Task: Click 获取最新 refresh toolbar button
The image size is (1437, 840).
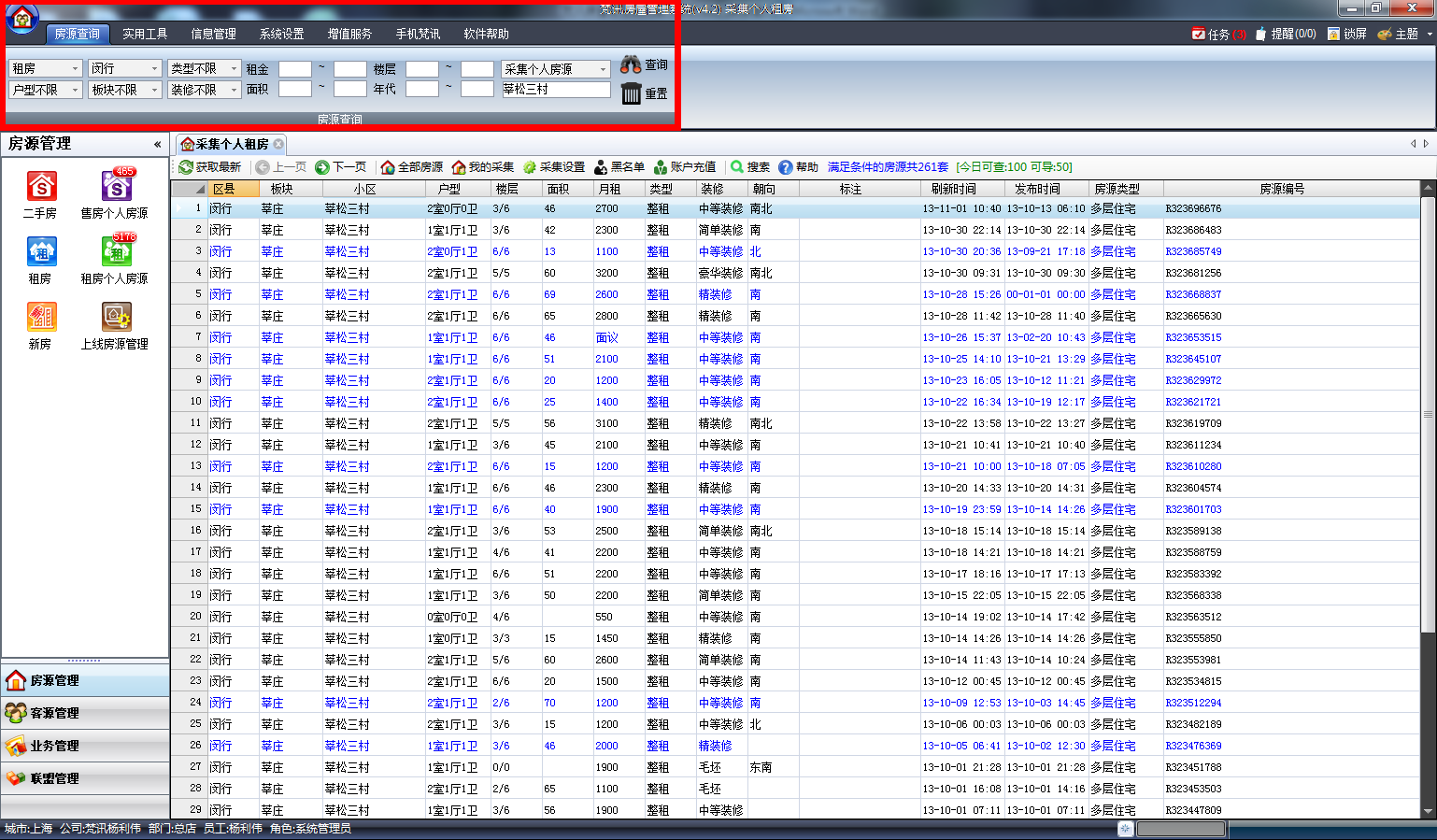Action: pyautogui.click(x=210, y=167)
